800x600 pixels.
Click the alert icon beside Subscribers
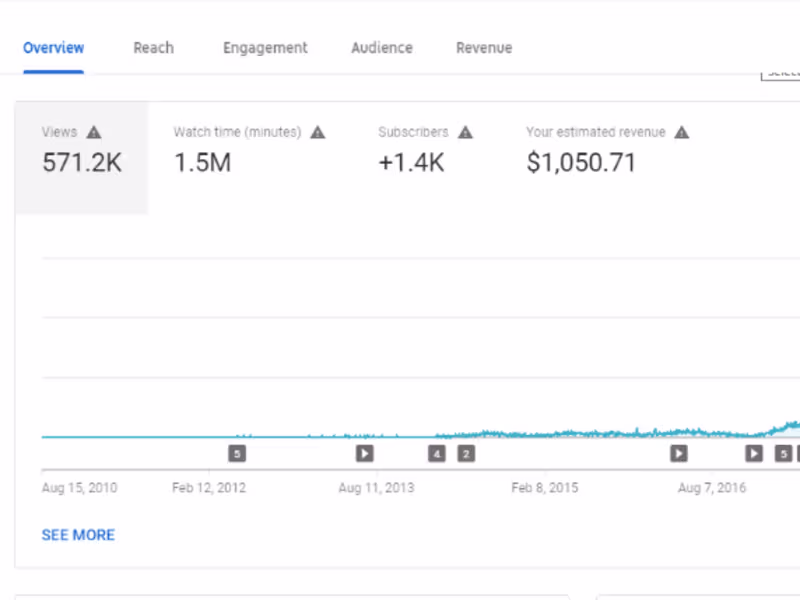click(465, 132)
